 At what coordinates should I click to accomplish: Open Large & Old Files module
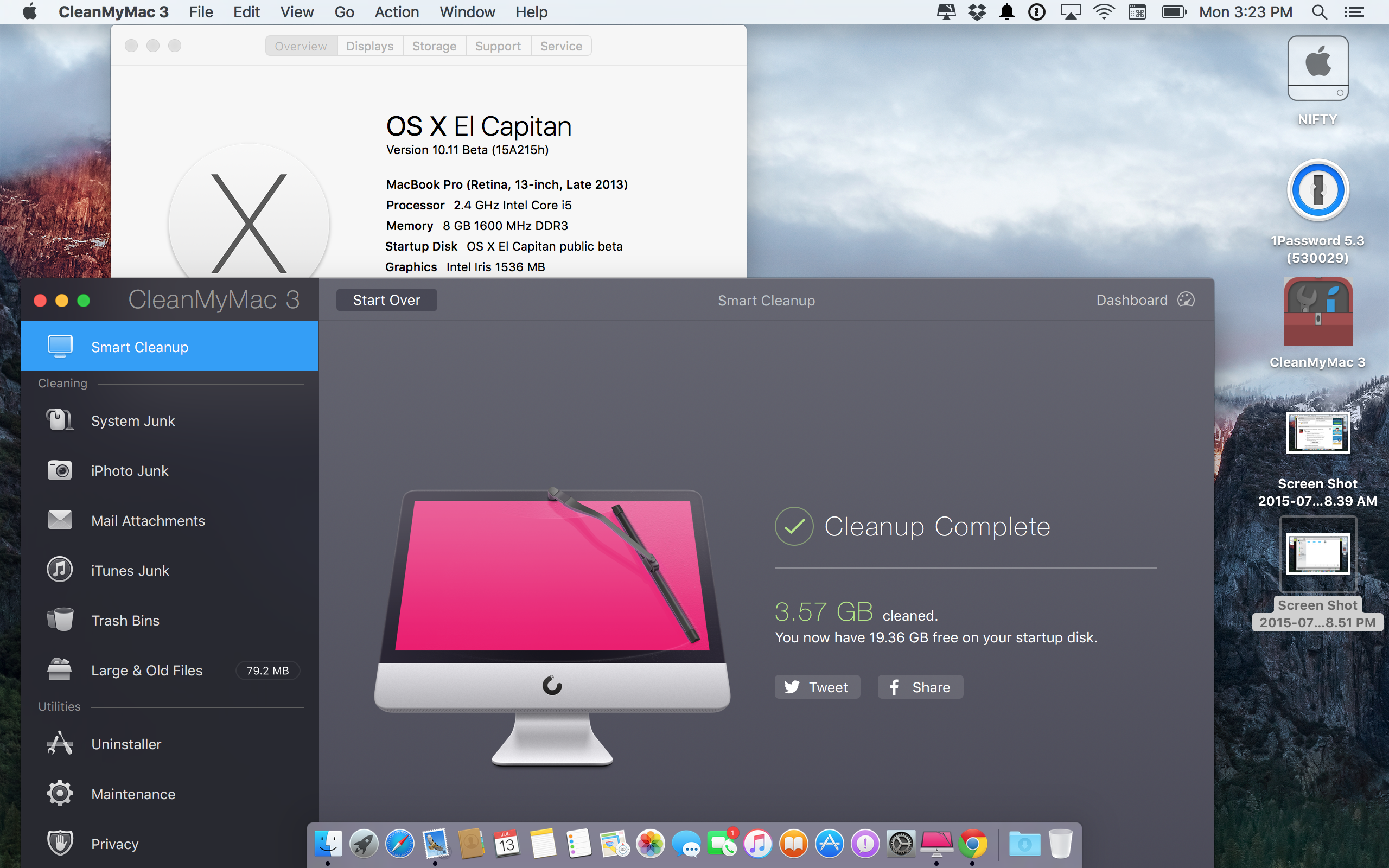(x=169, y=670)
